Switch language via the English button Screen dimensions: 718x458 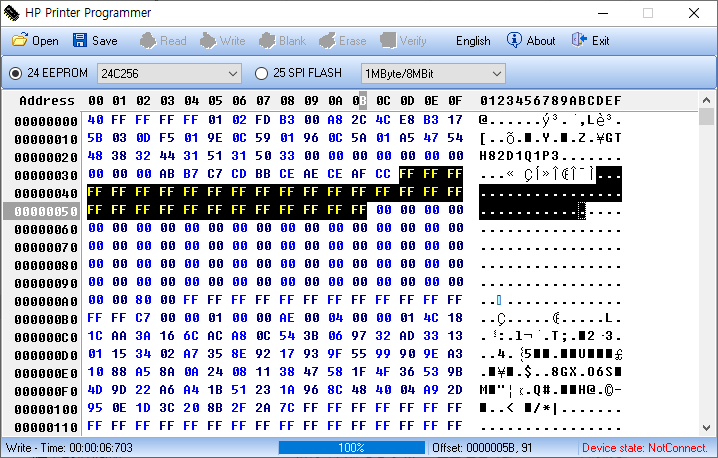(473, 41)
